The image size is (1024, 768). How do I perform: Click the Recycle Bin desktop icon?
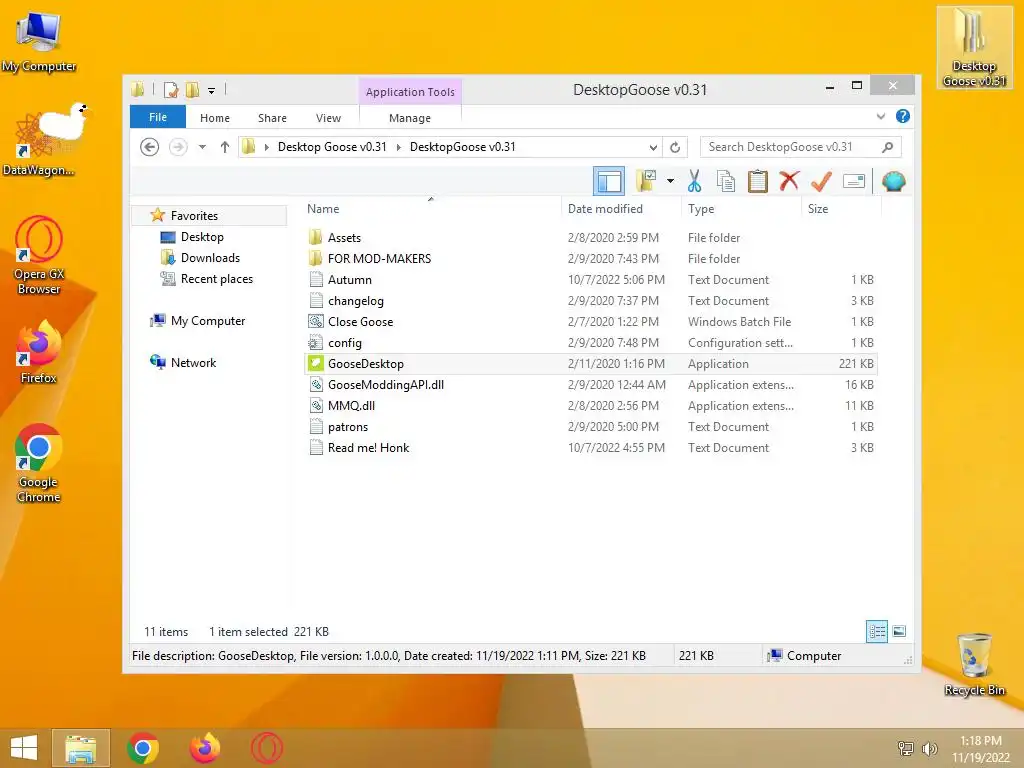tap(974, 664)
